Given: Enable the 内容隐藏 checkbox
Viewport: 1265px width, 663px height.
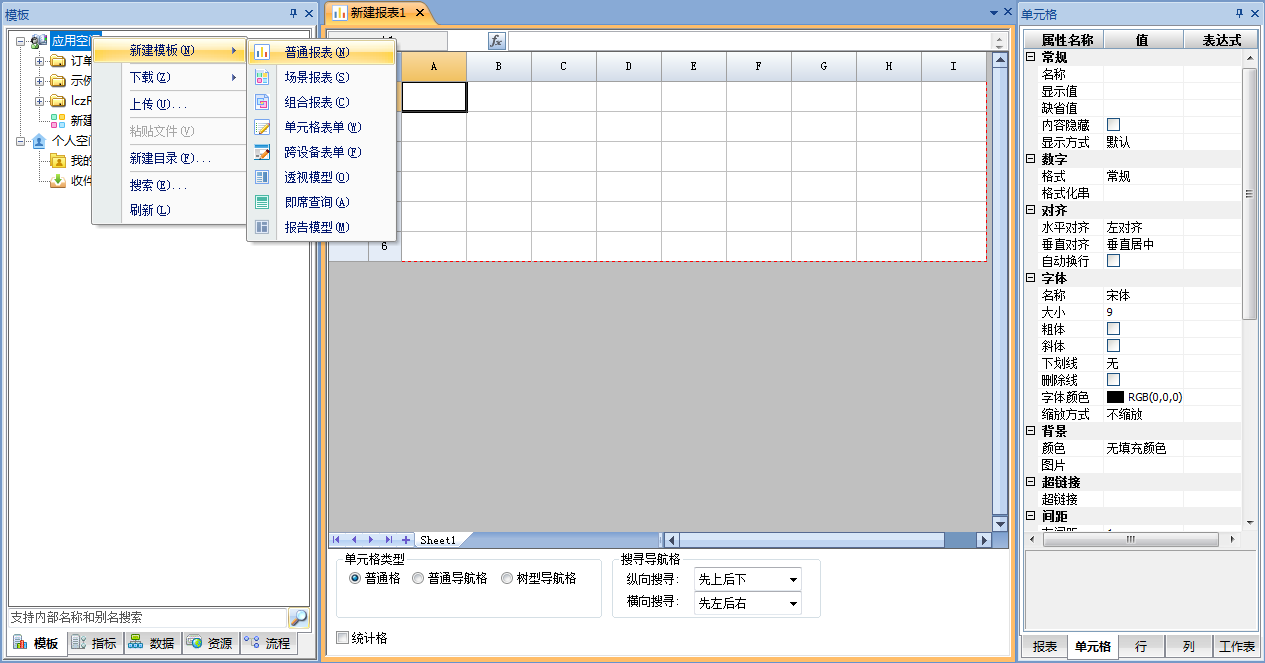Looking at the screenshot, I should click(x=1113, y=125).
